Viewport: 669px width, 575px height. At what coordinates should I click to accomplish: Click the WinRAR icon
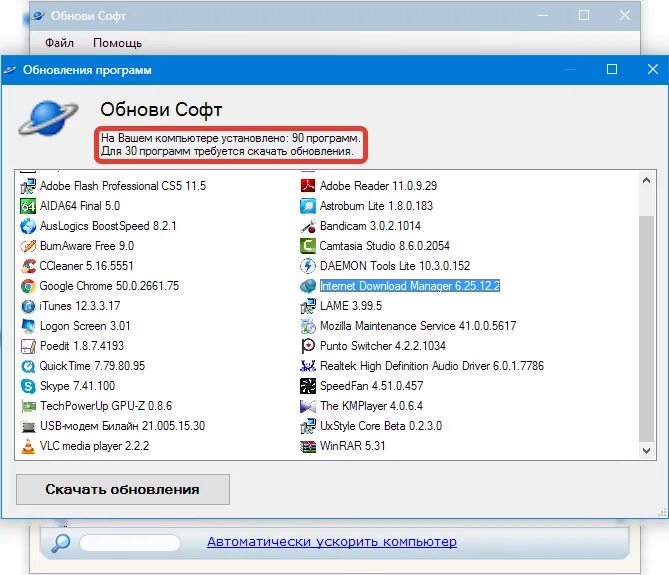point(308,446)
